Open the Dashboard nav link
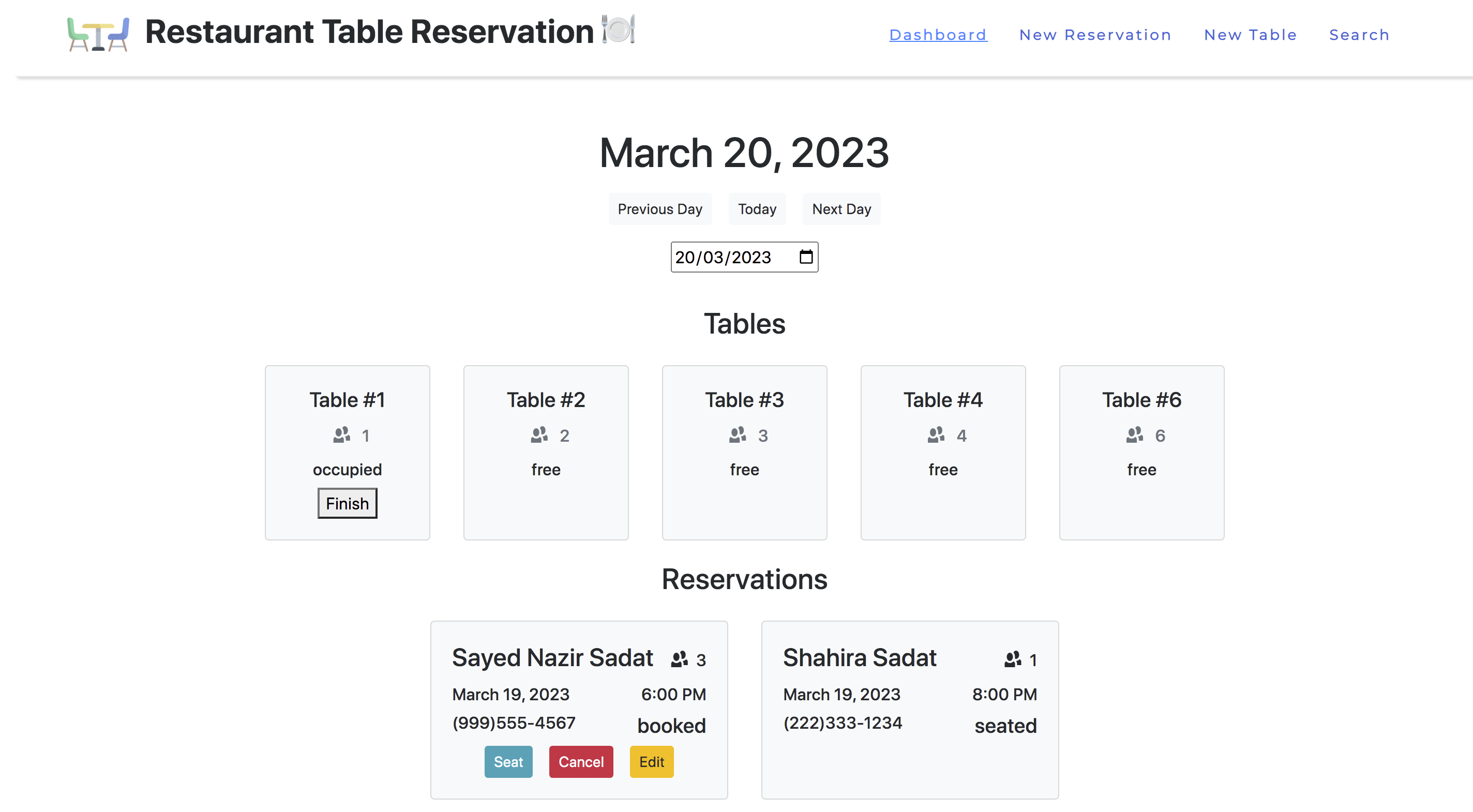The width and height of the screenshot is (1473, 812). pos(938,35)
